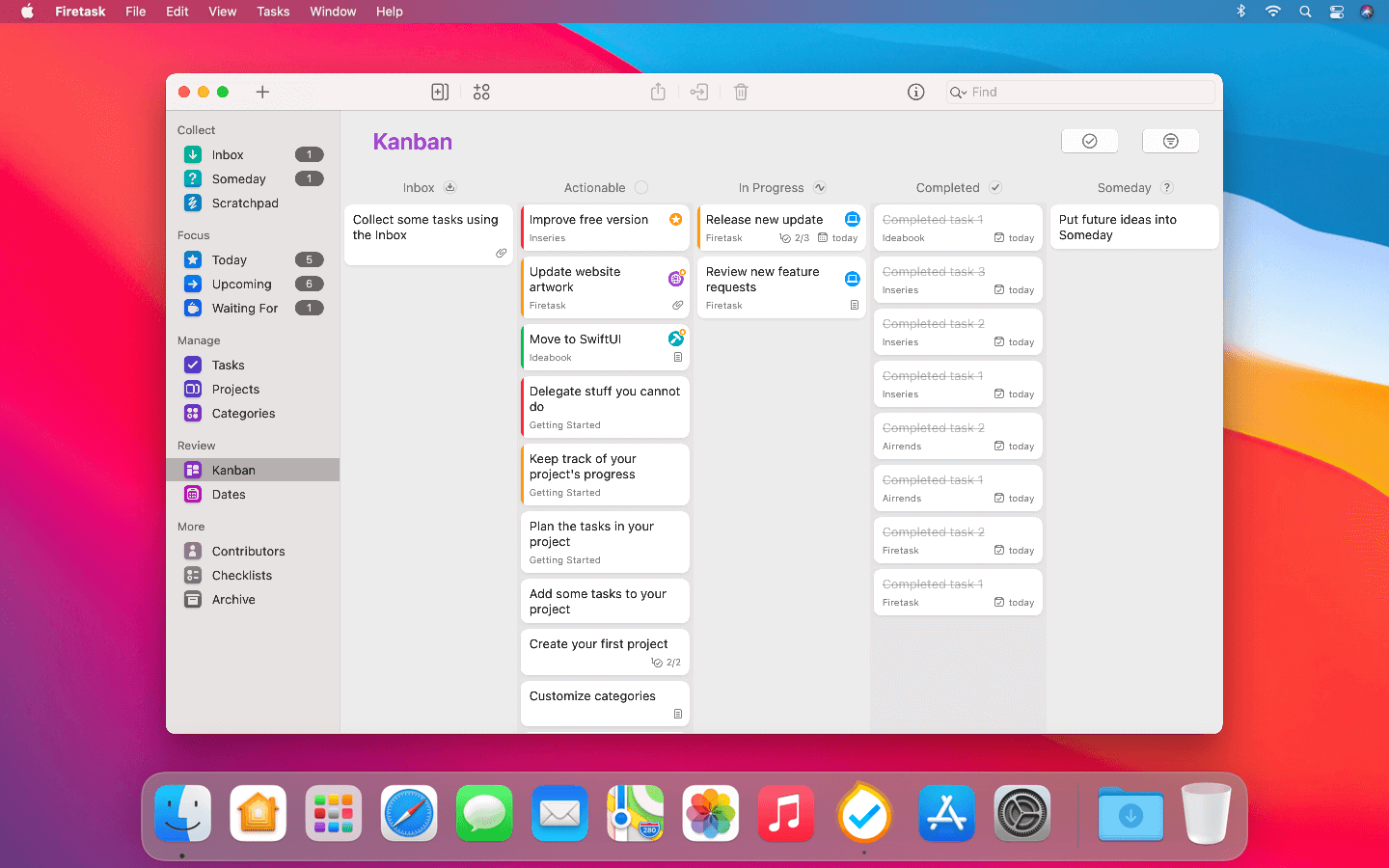Open the Tasks menu in the menu bar
The width and height of the screenshot is (1389, 868).
coord(273,11)
